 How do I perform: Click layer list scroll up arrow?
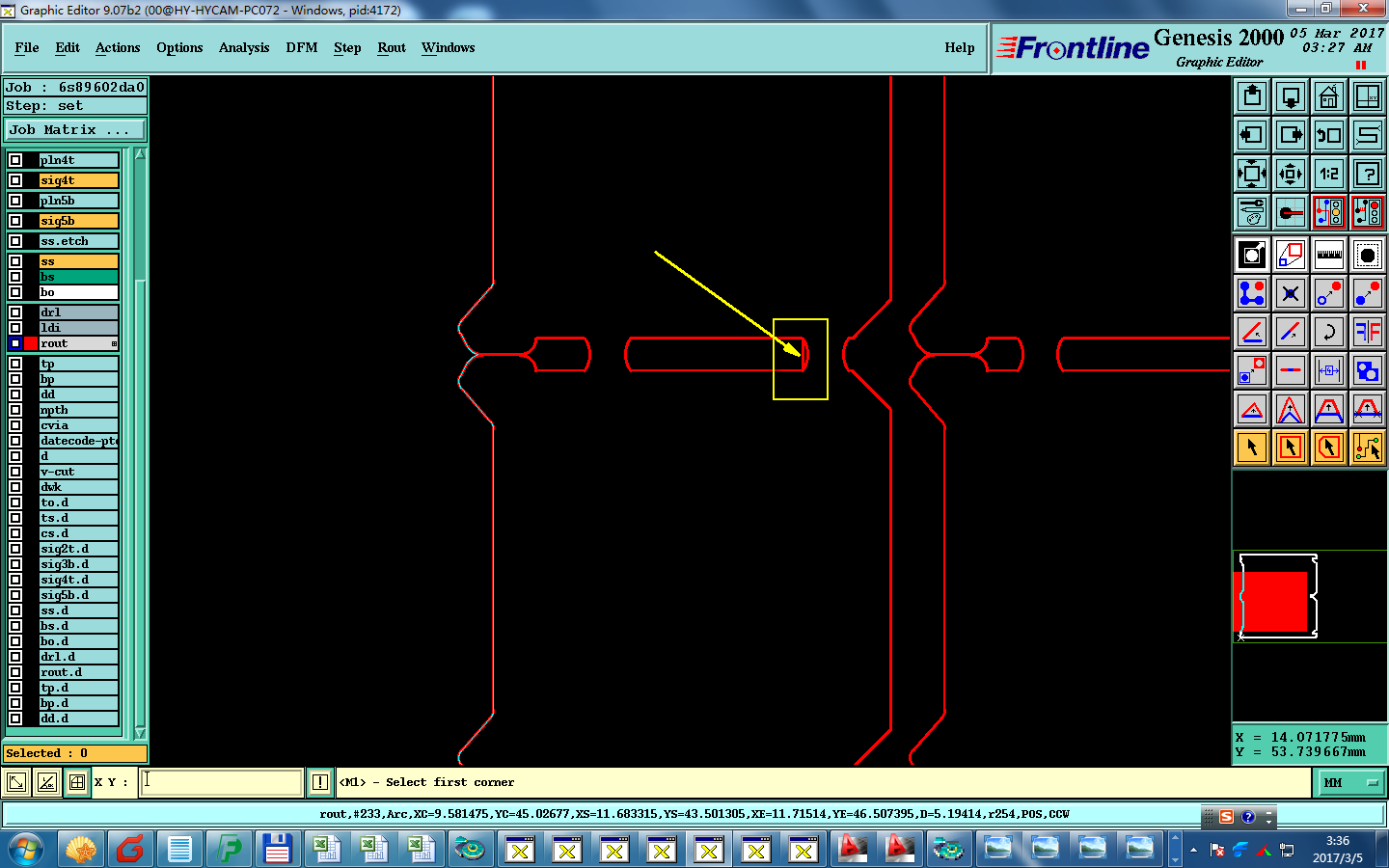140,154
